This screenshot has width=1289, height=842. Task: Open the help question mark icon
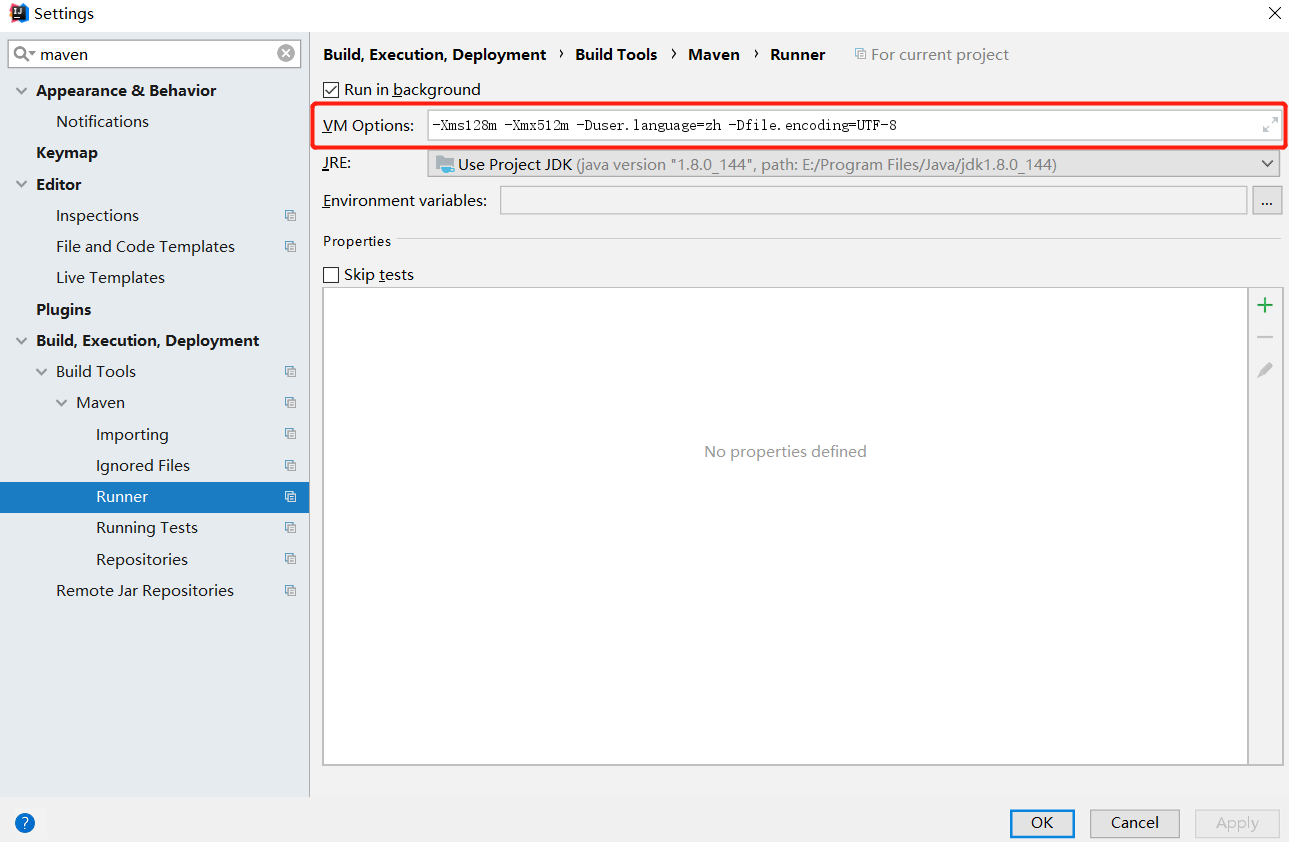point(25,823)
